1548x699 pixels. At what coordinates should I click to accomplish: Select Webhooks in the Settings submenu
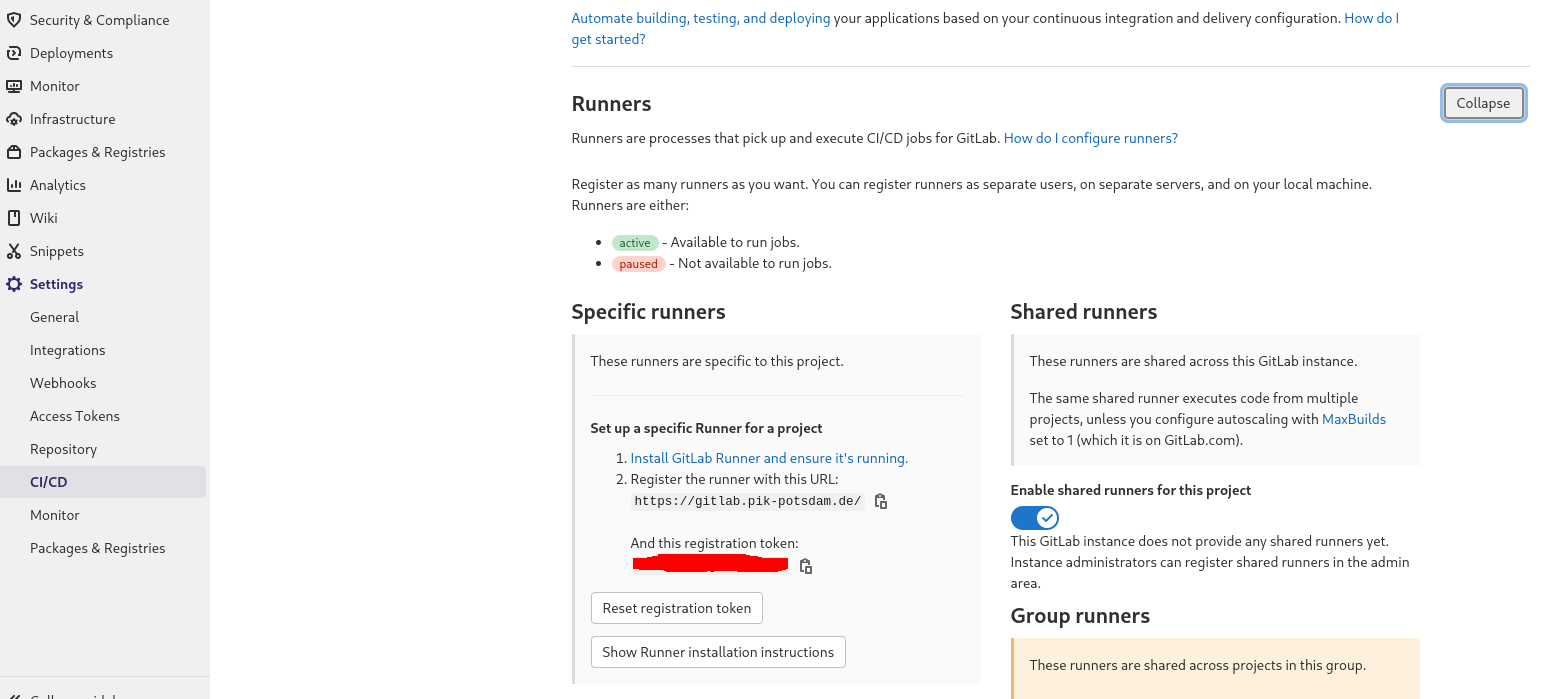click(x=63, y=383)
